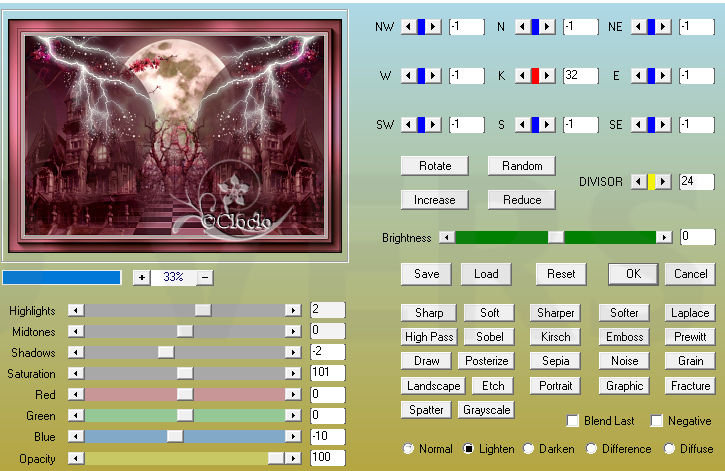Click the K left arrow
The height and width of the screenshot is (471, 725).
(522, 75)
